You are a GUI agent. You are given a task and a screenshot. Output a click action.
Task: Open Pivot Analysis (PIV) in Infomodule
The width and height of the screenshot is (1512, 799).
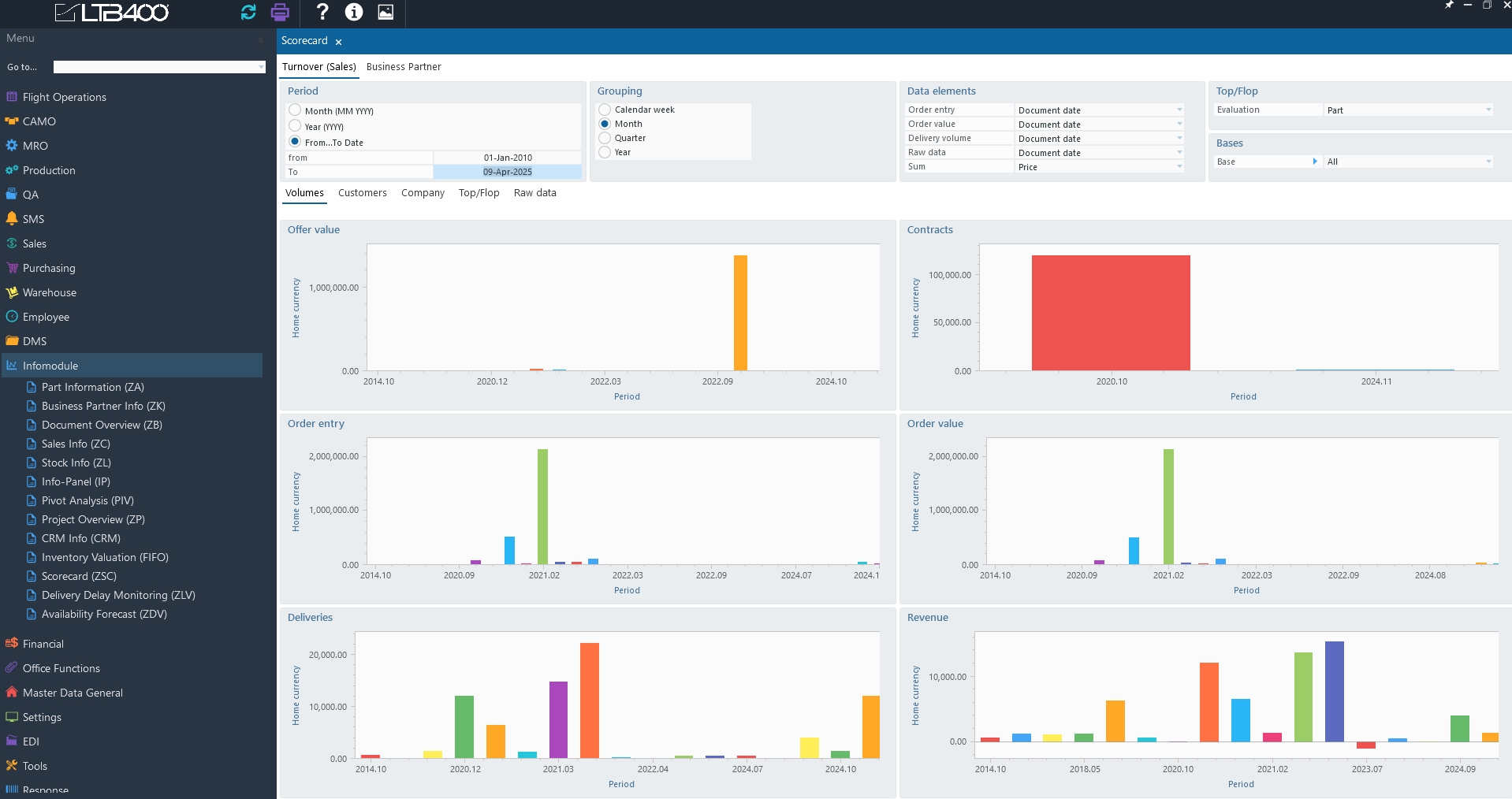(88, 500)
